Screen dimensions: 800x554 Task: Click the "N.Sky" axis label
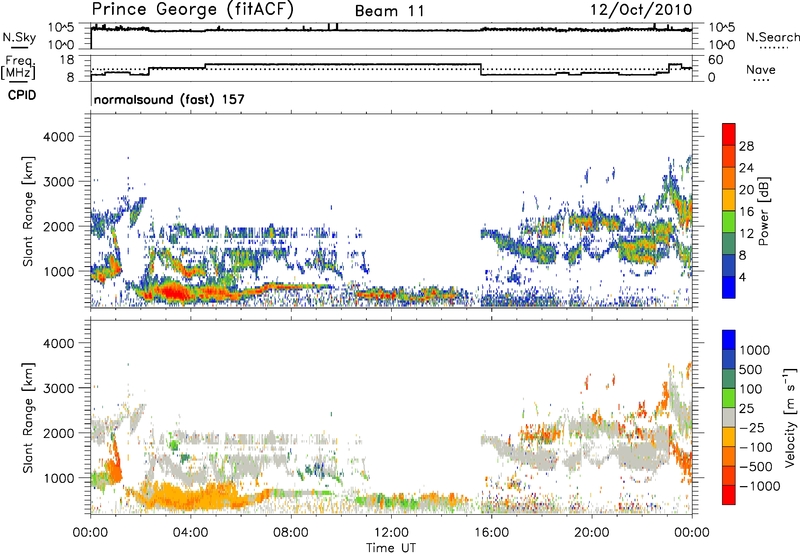19,37
